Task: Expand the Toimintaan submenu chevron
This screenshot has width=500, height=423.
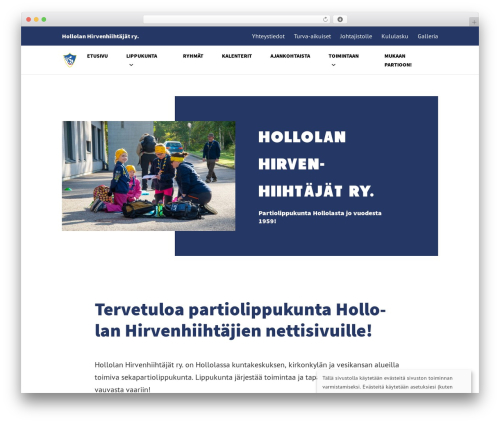Action: [334, 65]
